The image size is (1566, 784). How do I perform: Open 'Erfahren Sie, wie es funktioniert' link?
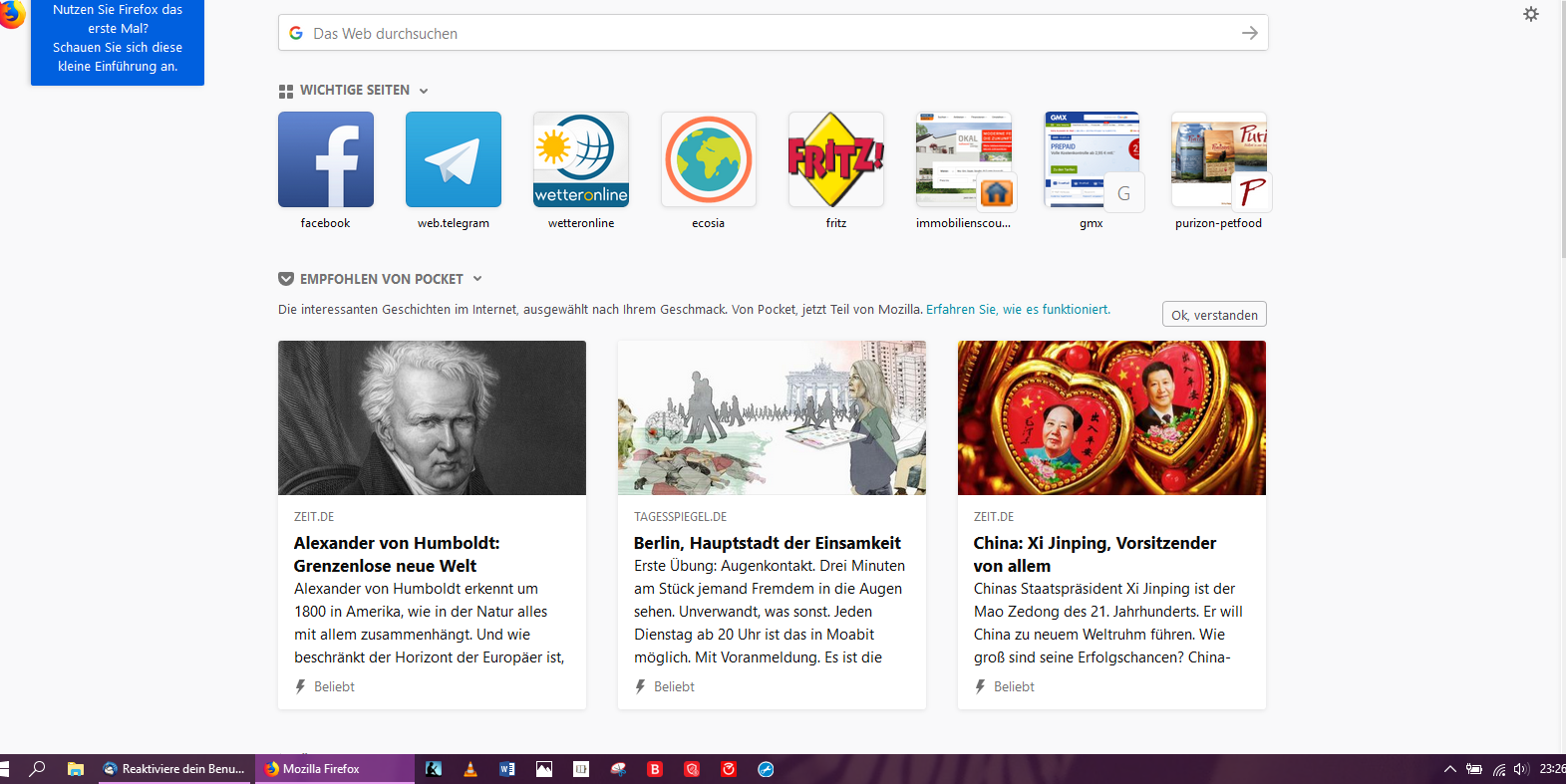pos(1017,310)
